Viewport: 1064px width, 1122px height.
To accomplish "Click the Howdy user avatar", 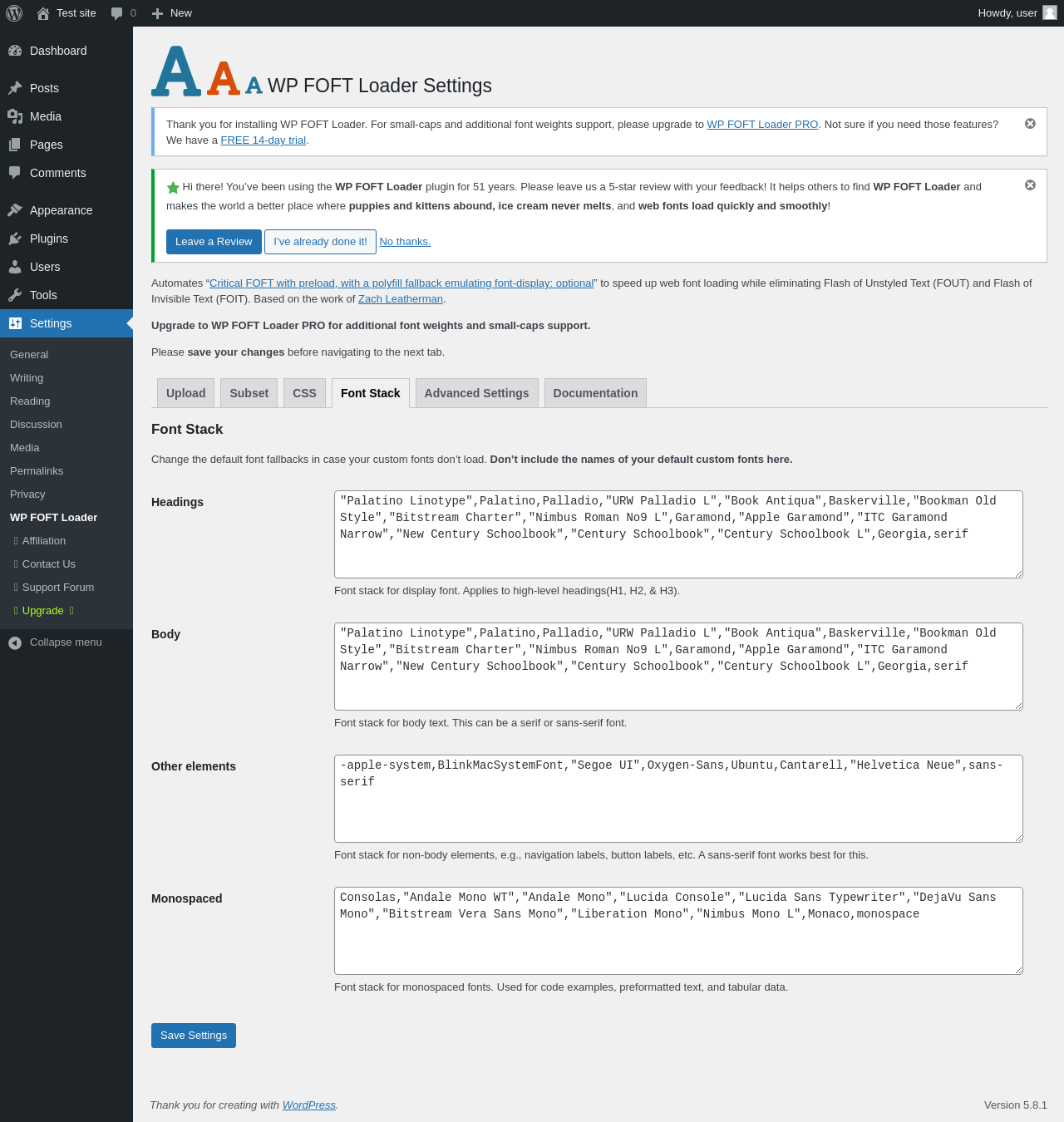I will pyautogui.click(x=1050, y=12).
